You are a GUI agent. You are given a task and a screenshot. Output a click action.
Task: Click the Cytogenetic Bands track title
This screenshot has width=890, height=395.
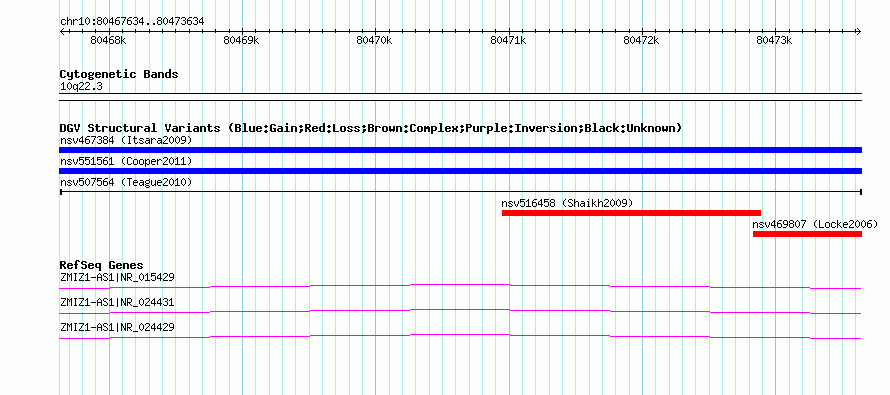click(119, 74)
